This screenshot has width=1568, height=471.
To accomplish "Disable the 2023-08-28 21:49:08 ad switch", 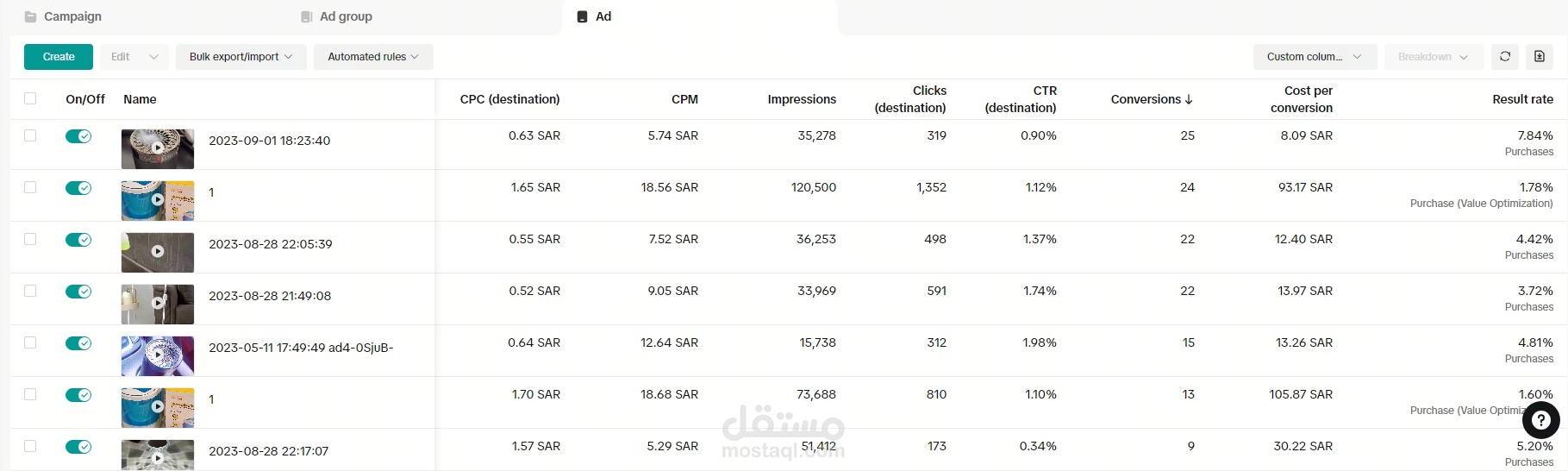I will (78, 292).
